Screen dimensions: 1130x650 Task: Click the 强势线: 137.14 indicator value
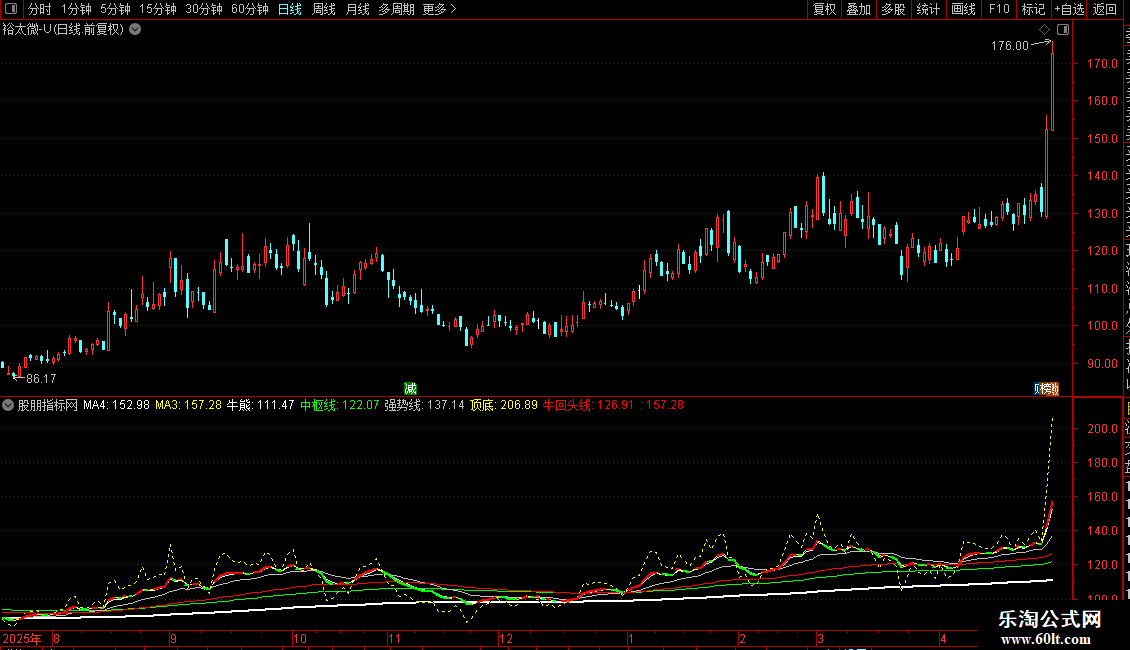tap(424, 405)
